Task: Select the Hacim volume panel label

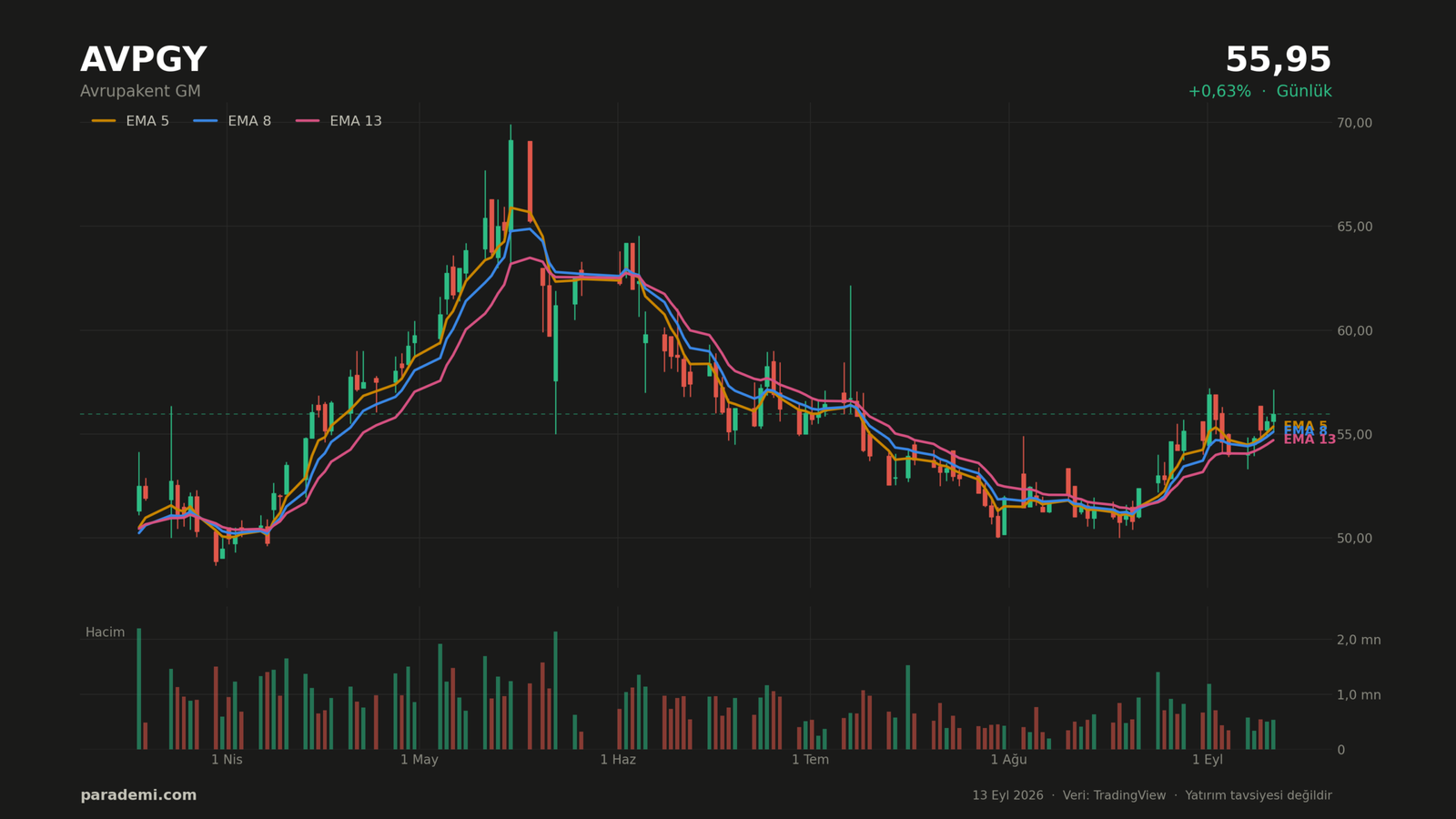Action: click(x=105, y=632)
